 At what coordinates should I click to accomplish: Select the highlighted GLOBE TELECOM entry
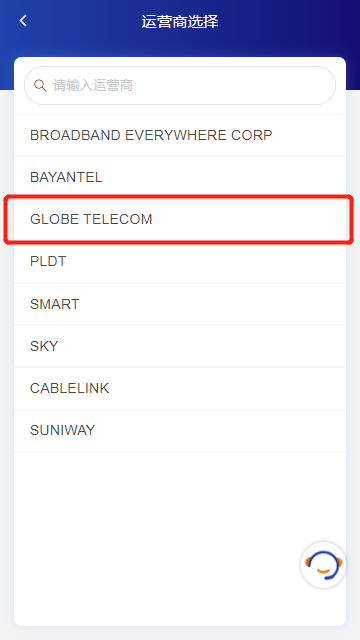(x=180, y=219)
